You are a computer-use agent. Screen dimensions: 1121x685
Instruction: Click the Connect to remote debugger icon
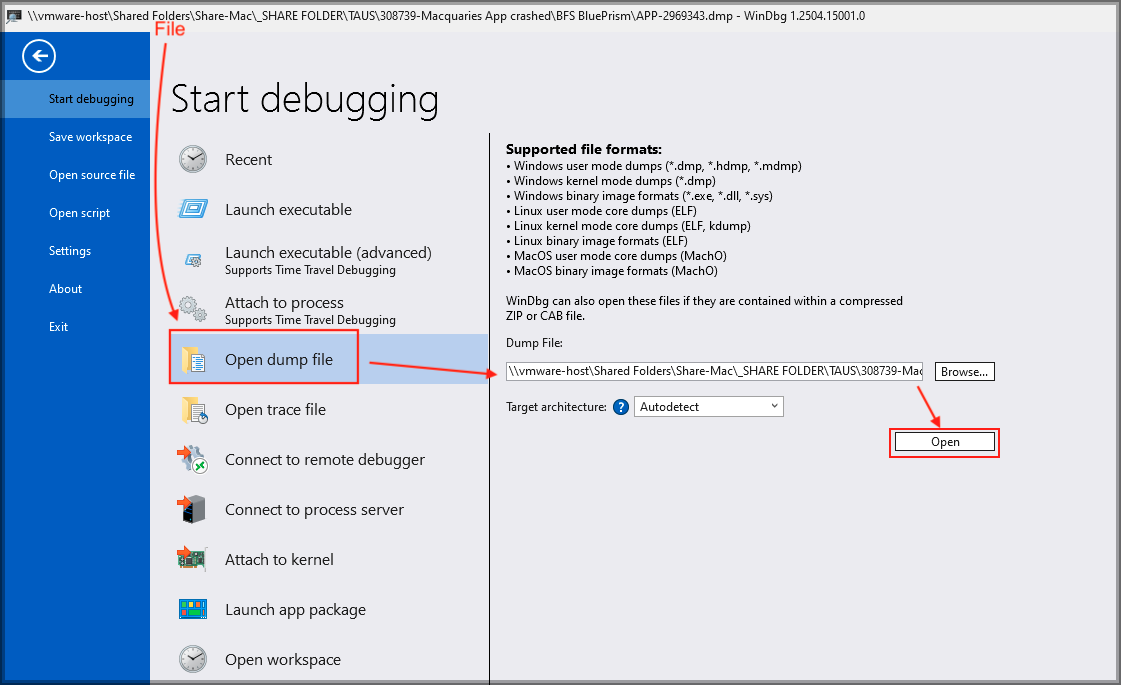(193, 459)
